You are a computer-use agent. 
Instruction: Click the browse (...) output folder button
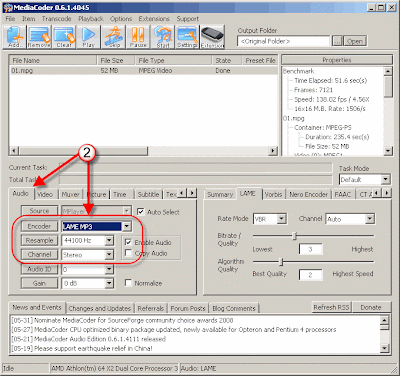pos(337,41)
